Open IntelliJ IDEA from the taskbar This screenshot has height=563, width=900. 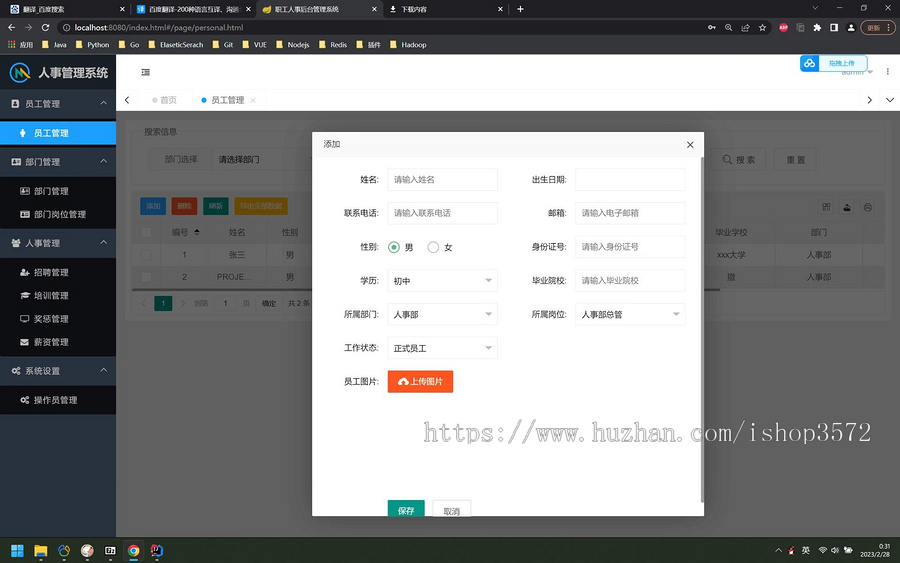coord(157,550)
